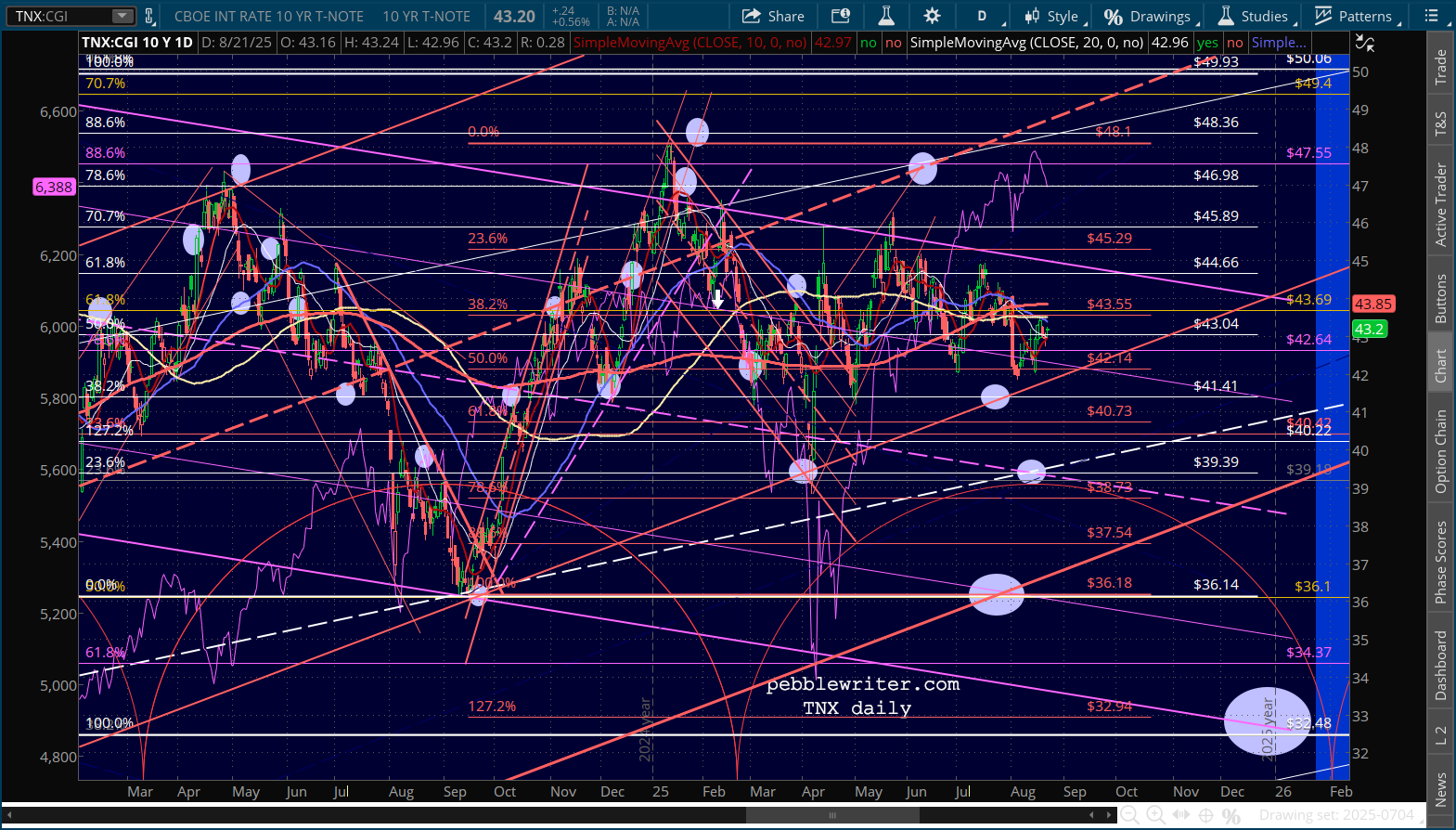The height and width of the screenshot is (830, 1456).
Task: Click the flask icon beside Studies
Action: pos(1226,16)
